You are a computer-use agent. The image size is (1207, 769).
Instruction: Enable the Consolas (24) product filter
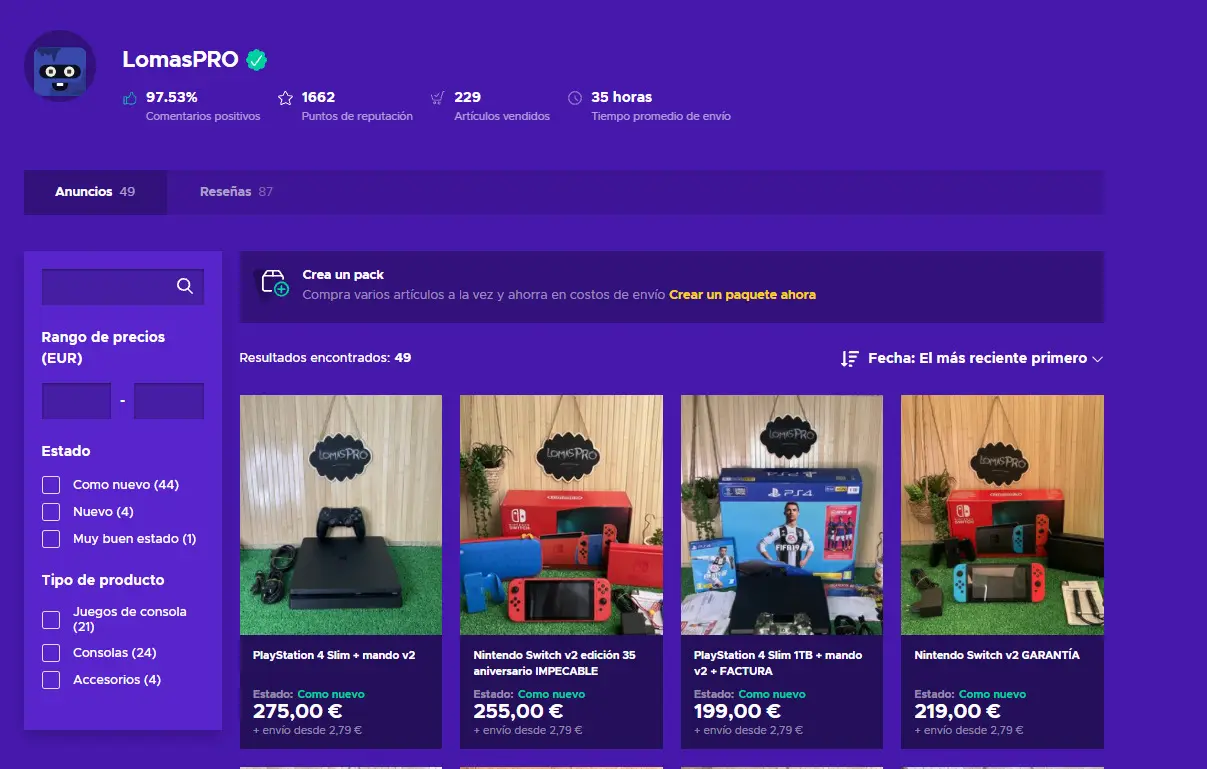pyautogui.click(x=51, y=653)
